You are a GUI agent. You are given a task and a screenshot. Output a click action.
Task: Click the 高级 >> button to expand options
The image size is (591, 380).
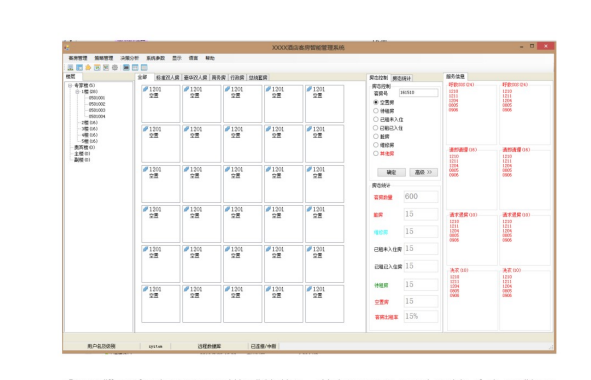(424, 172)
